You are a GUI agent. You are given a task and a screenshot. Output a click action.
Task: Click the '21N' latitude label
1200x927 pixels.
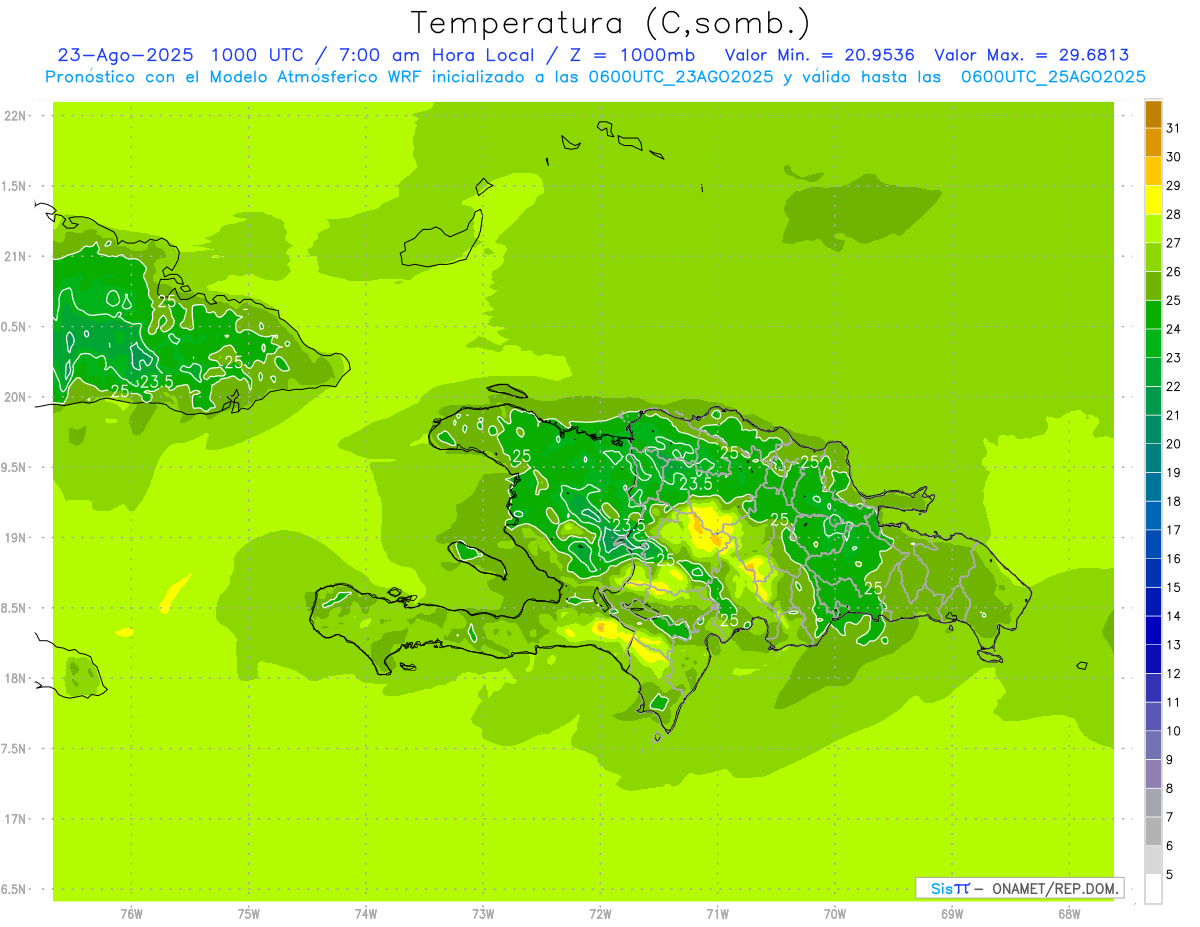pos(14,256)
